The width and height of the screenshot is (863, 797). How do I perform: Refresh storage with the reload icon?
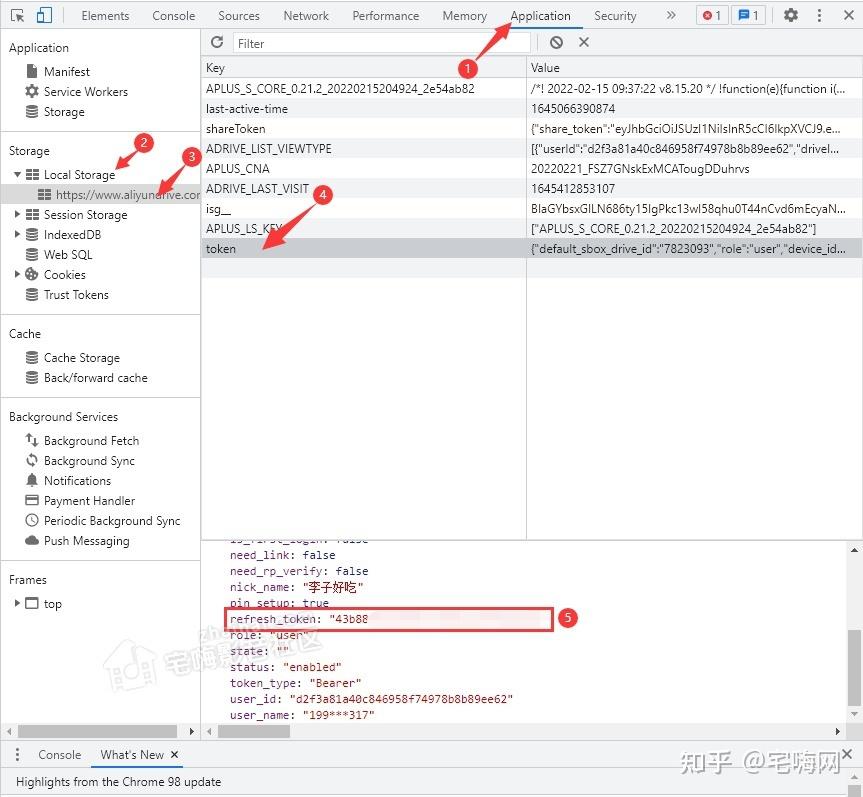coord(217,42)
